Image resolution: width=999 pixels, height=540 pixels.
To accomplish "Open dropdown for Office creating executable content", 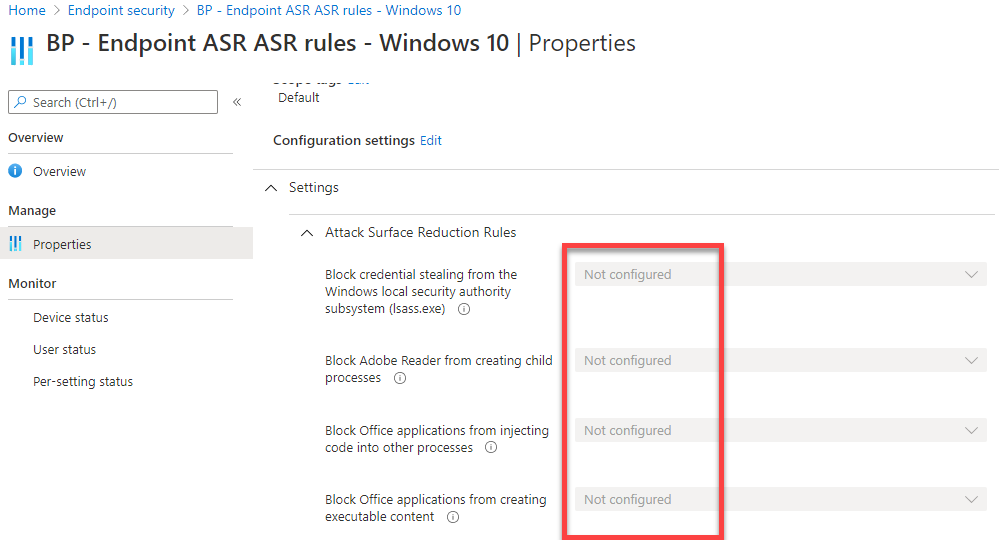I will pyautogui.click(x=780, y=499).
